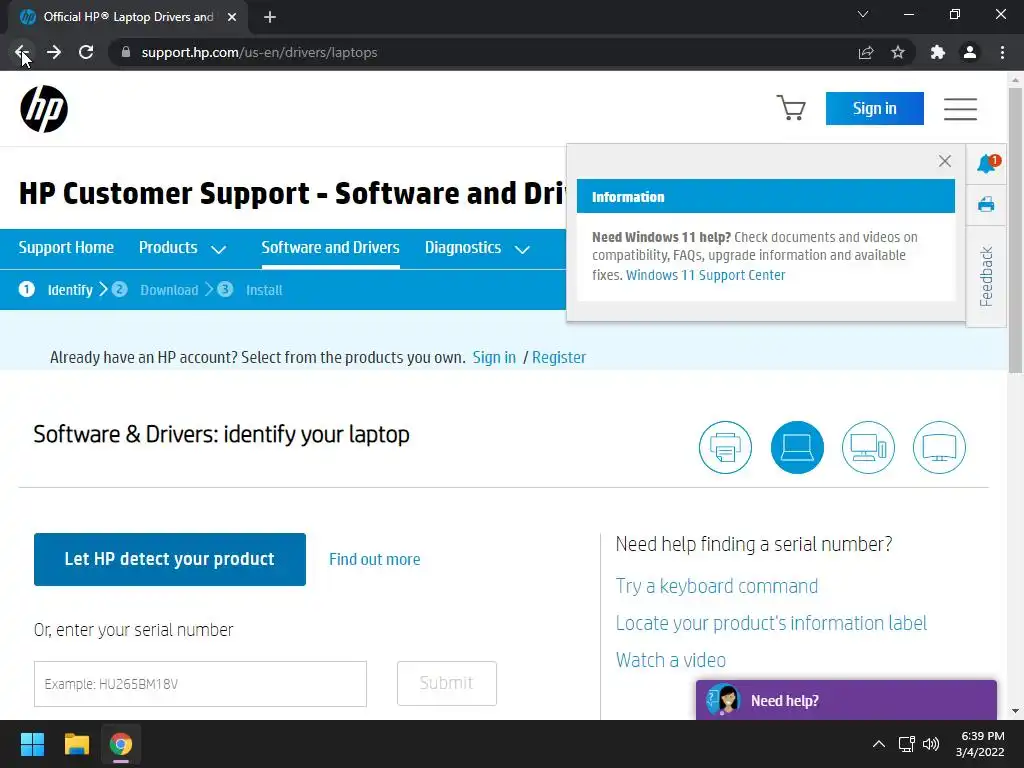Open tab search chevron in title bar

(863, 14)
